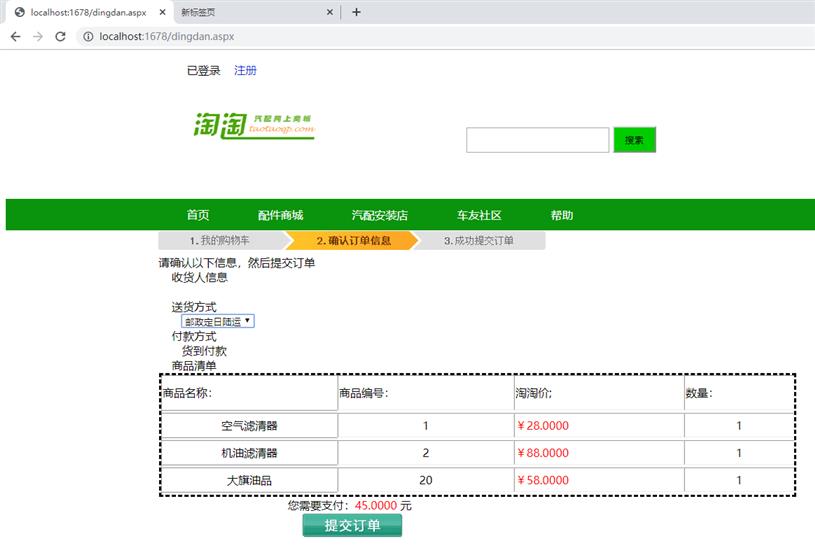Focus the search text box
The image size is (815, 545).
537,140
